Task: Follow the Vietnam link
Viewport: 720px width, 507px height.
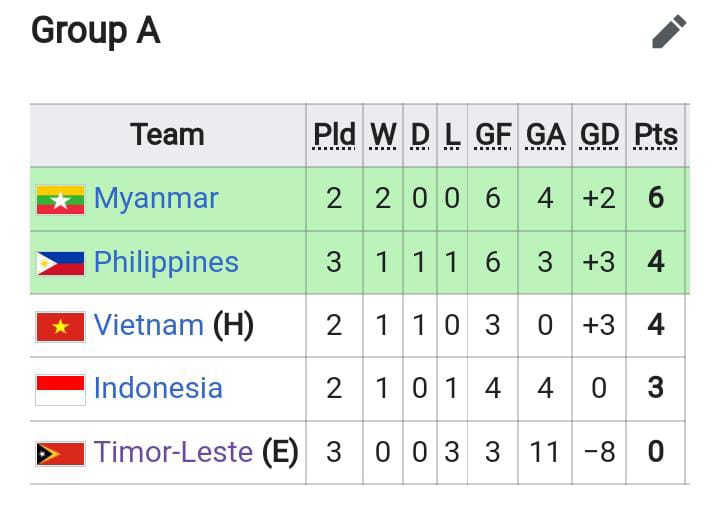Action: pos(148,325)
